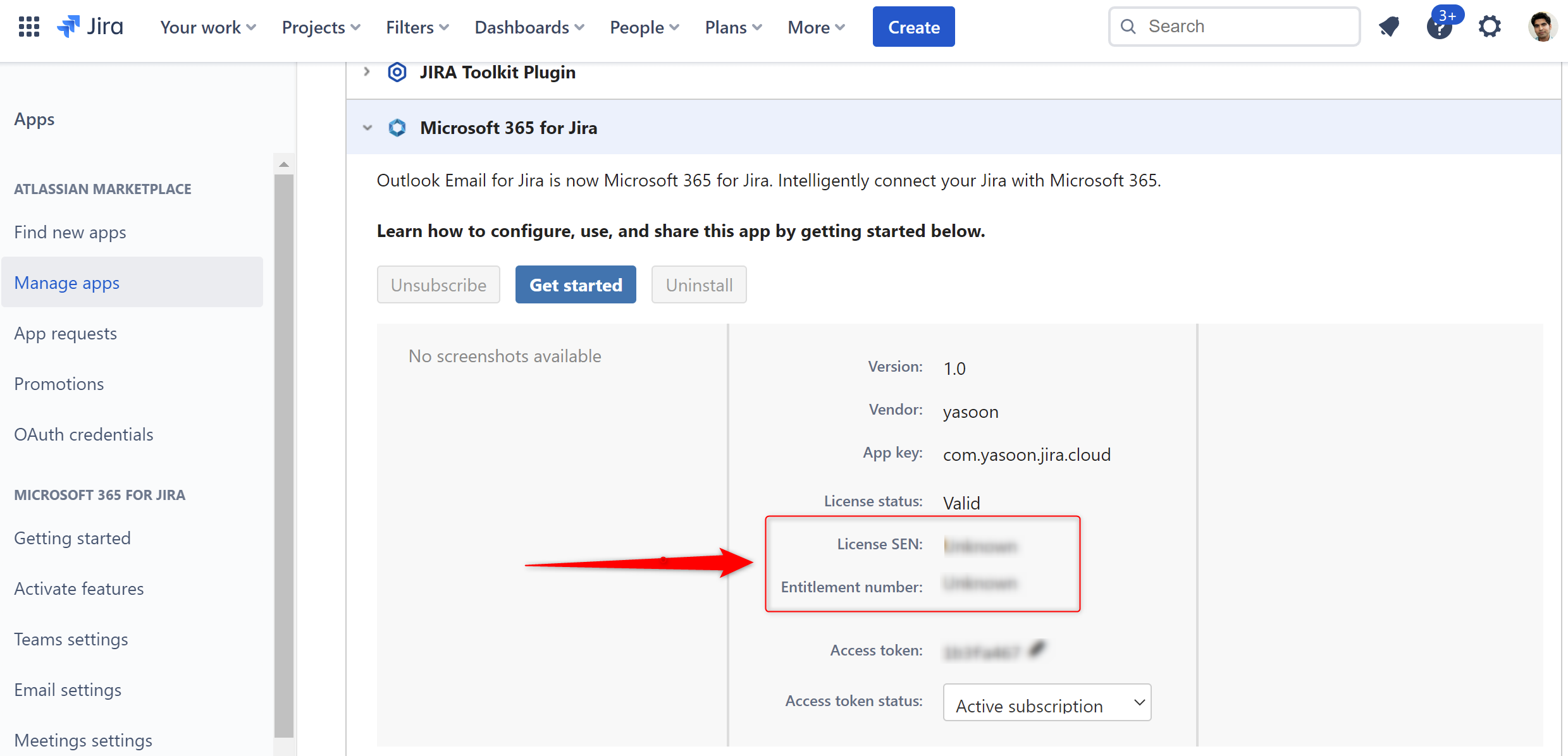Open the Access token status dropdown
Image resolution: width=1568 pixels, height=756 pixels.
tap(1047, 702)
